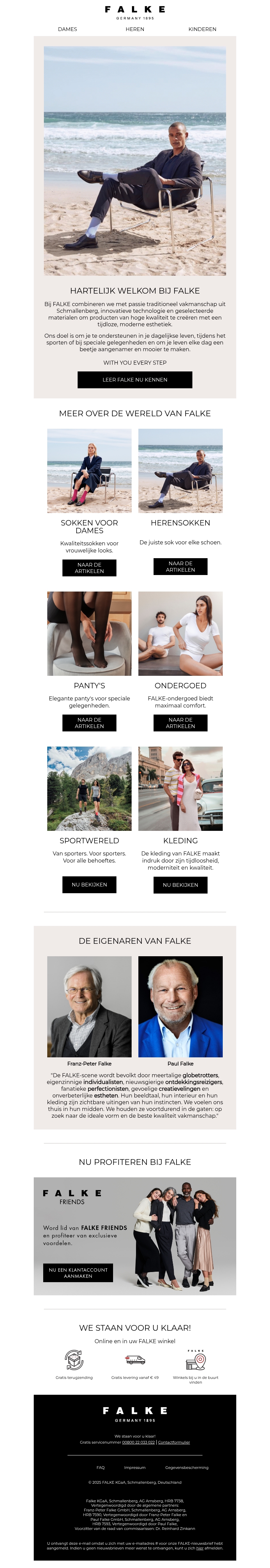This screenshot has height=1568, width=270.
Task: Click the white FALKE footer logo
Action: (135, 1413)
